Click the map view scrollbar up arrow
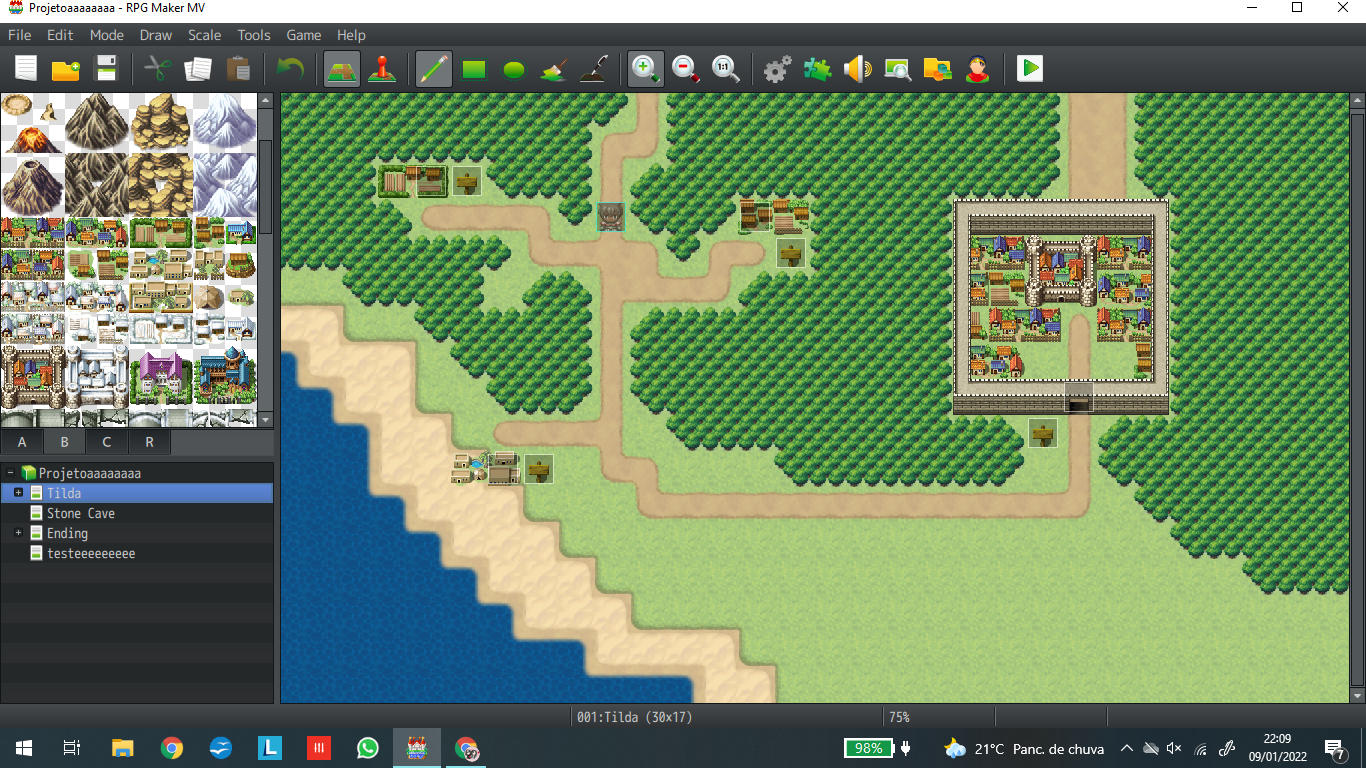 click(x=1357, y=101)
